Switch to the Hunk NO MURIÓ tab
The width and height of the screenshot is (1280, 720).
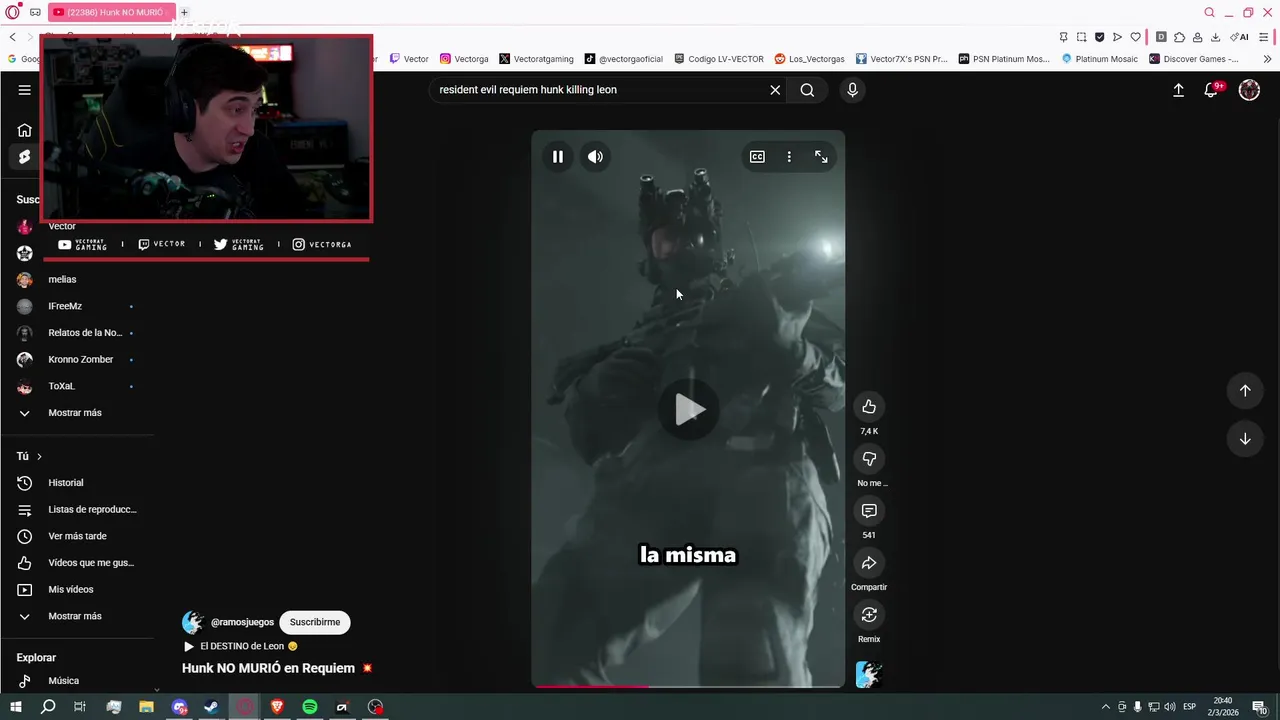point(110,12)
